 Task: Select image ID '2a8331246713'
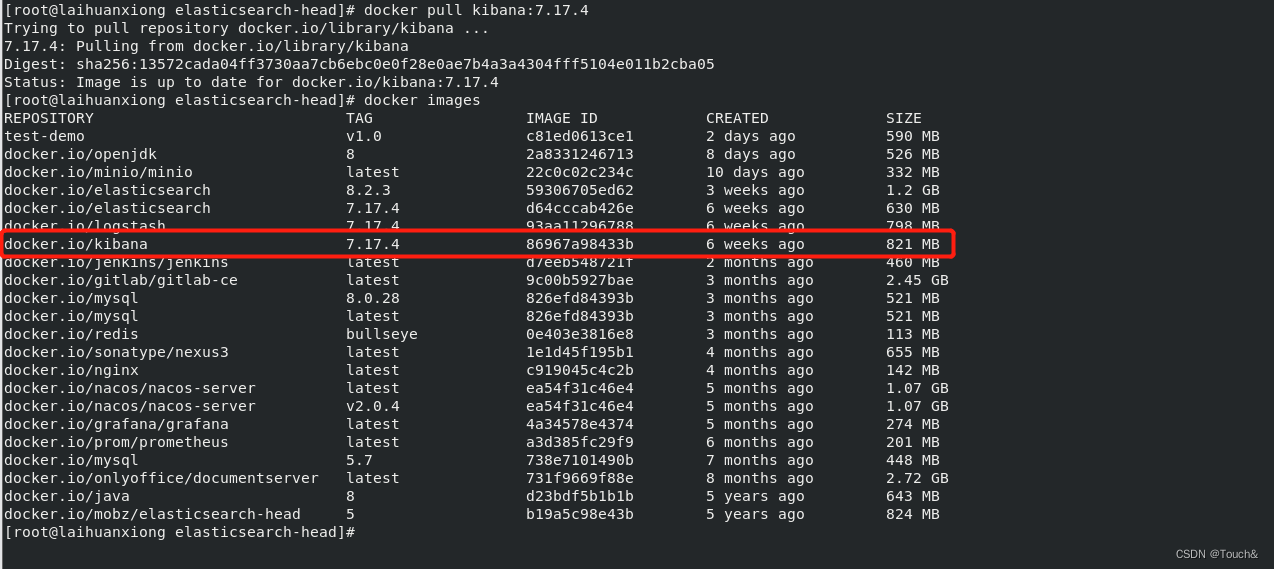pyautogui.click(x=580, y=154)
